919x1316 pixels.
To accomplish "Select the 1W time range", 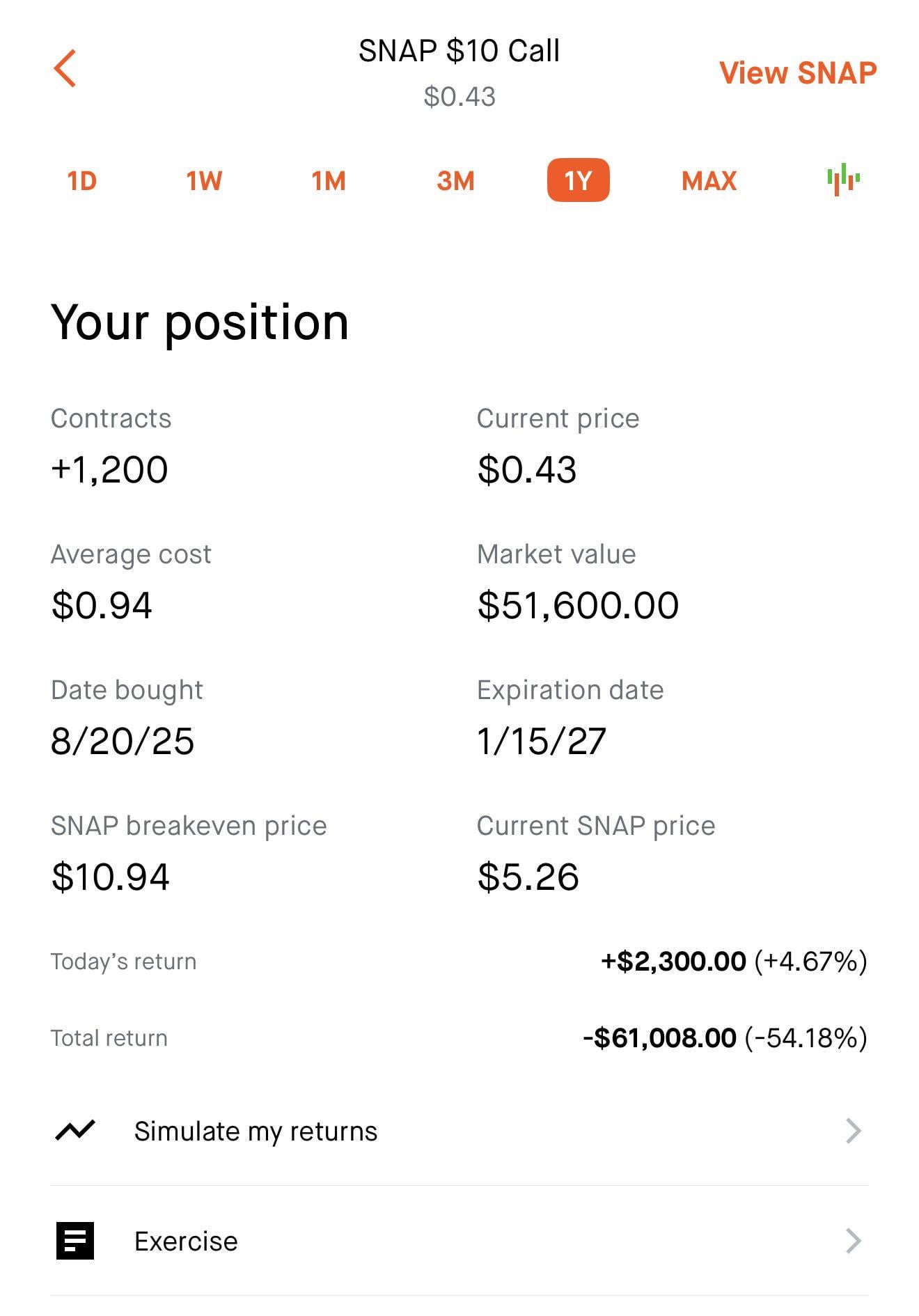I will pos(203,181).
